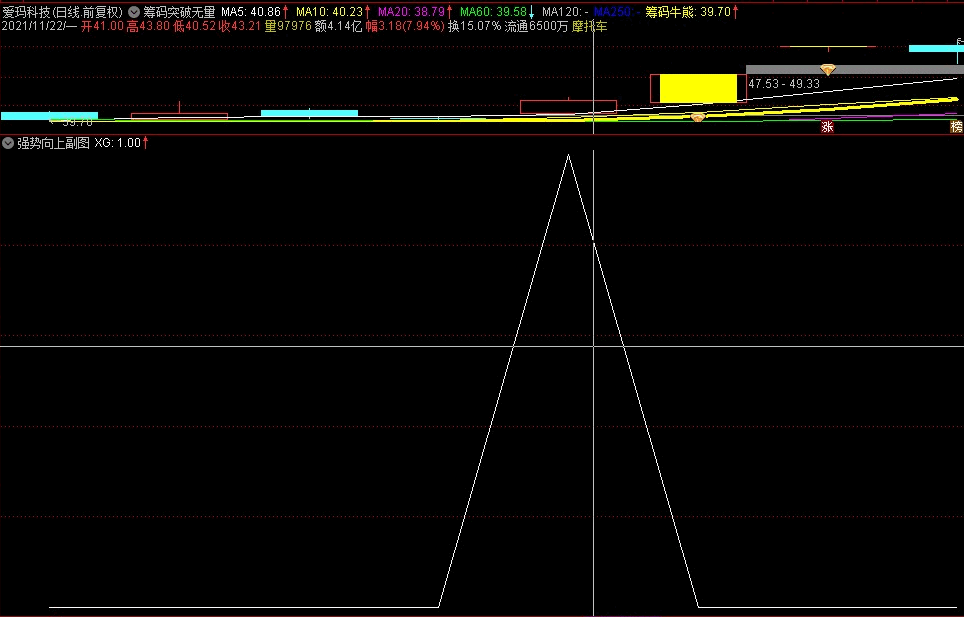Click the 筹码牛熊: 39.70 value
Image resolution: width=964 pixels, height=617 pixels.
[688, 12]
